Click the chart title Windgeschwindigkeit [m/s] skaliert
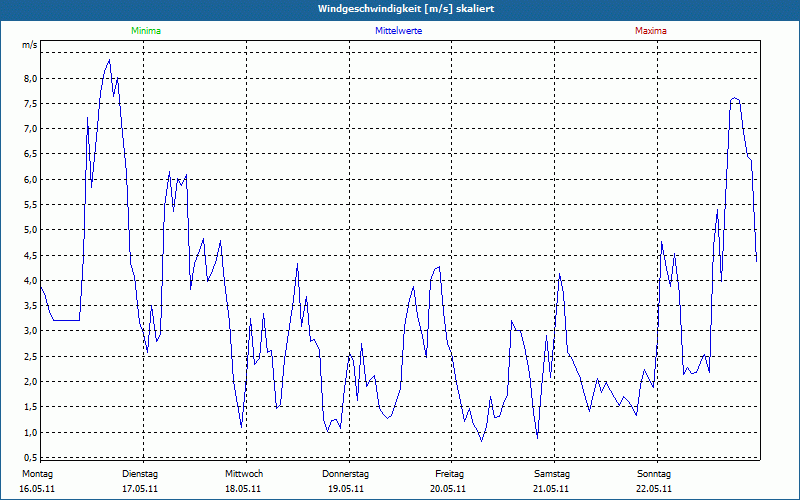The image size is (800, 500). (406, 9)
